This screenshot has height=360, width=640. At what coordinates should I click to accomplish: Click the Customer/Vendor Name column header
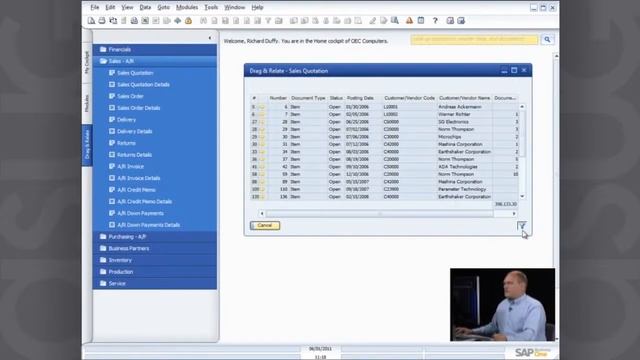[464, 98]
